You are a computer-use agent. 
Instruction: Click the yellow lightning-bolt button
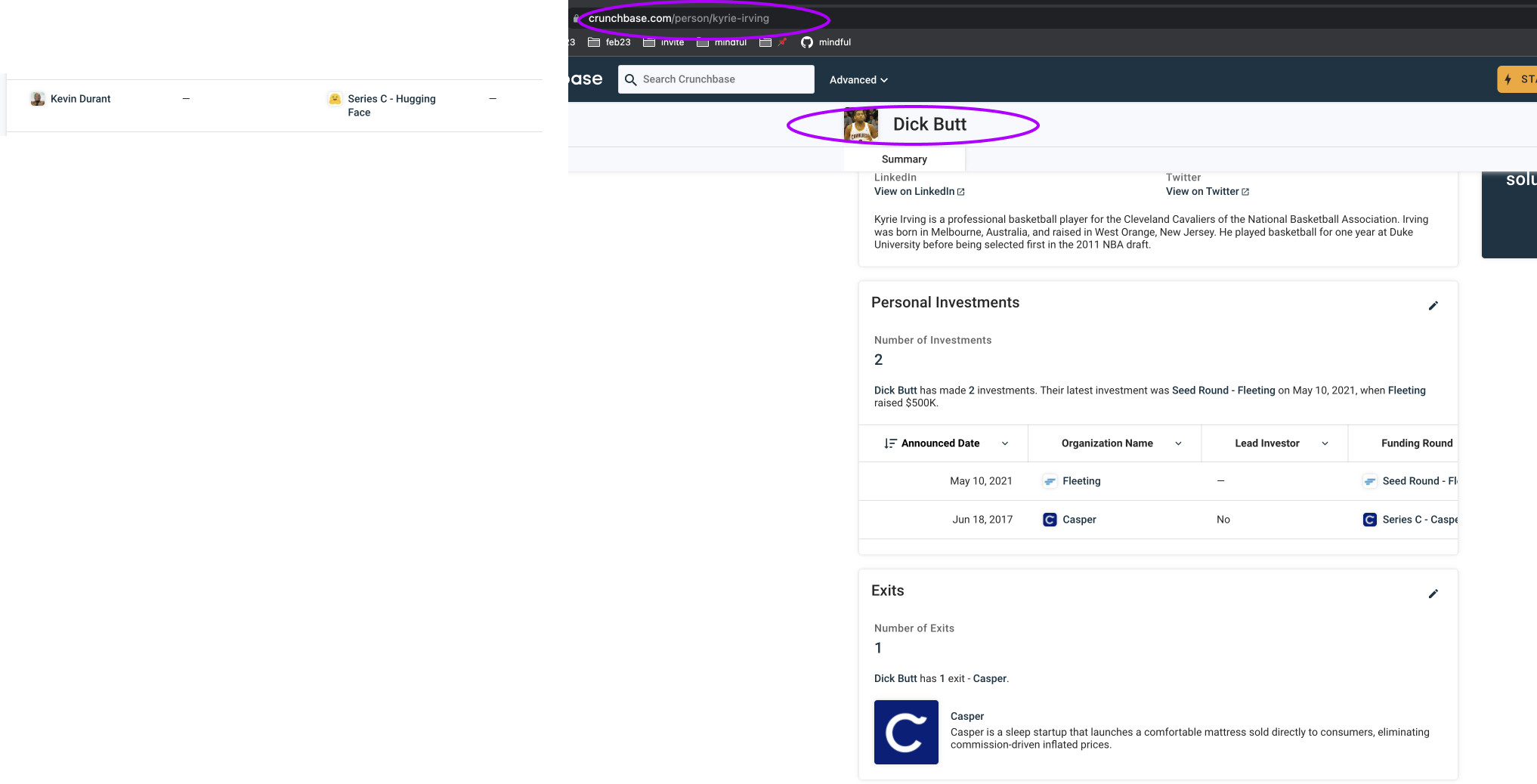[1517, 79]
